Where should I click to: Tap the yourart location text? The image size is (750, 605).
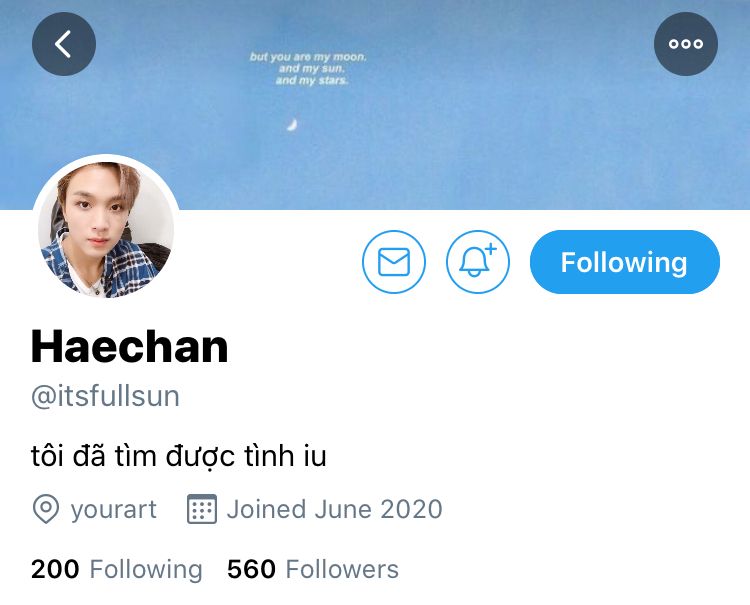114,509
